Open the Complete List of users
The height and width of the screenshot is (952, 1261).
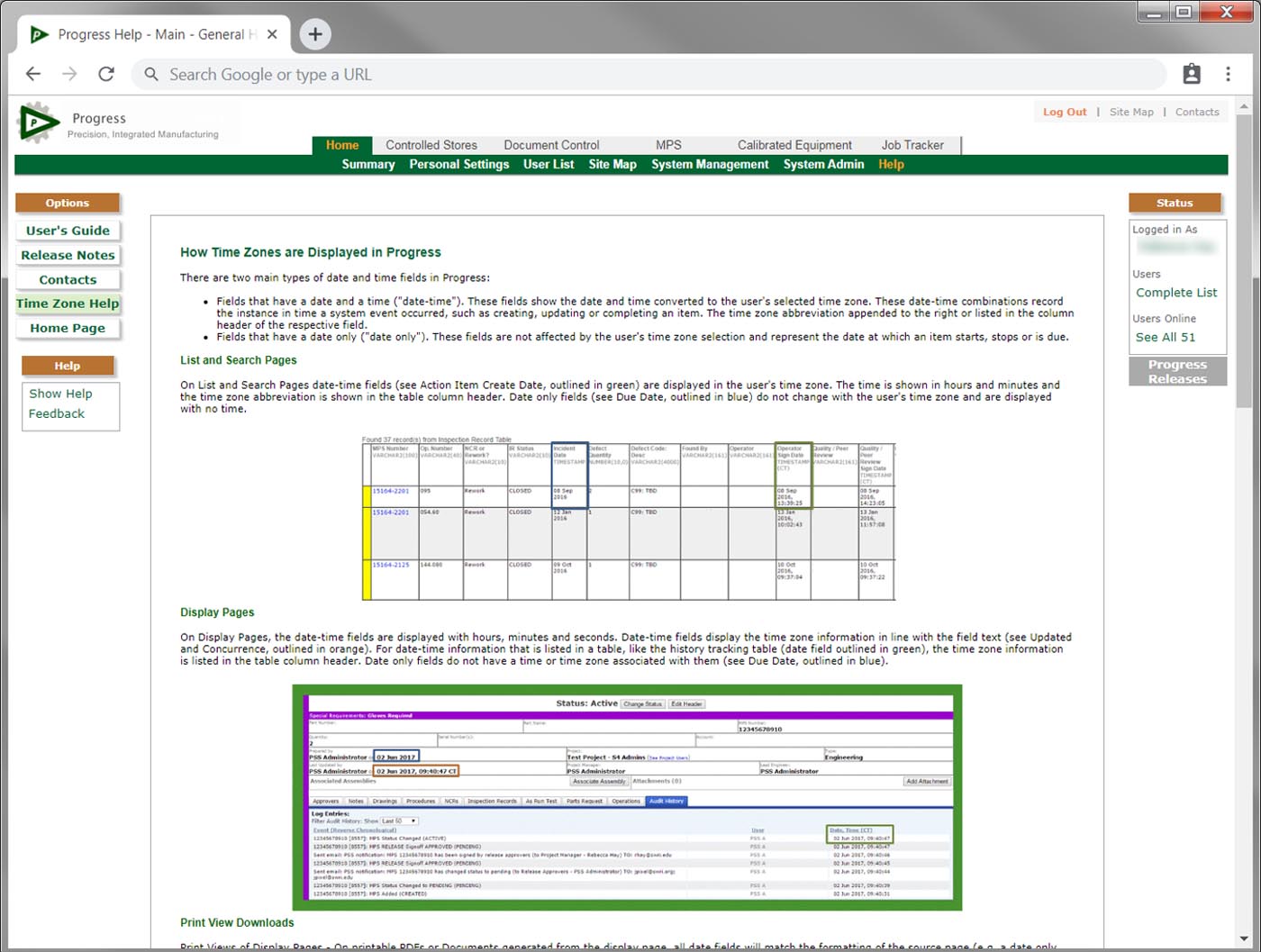pos(1176,292)
